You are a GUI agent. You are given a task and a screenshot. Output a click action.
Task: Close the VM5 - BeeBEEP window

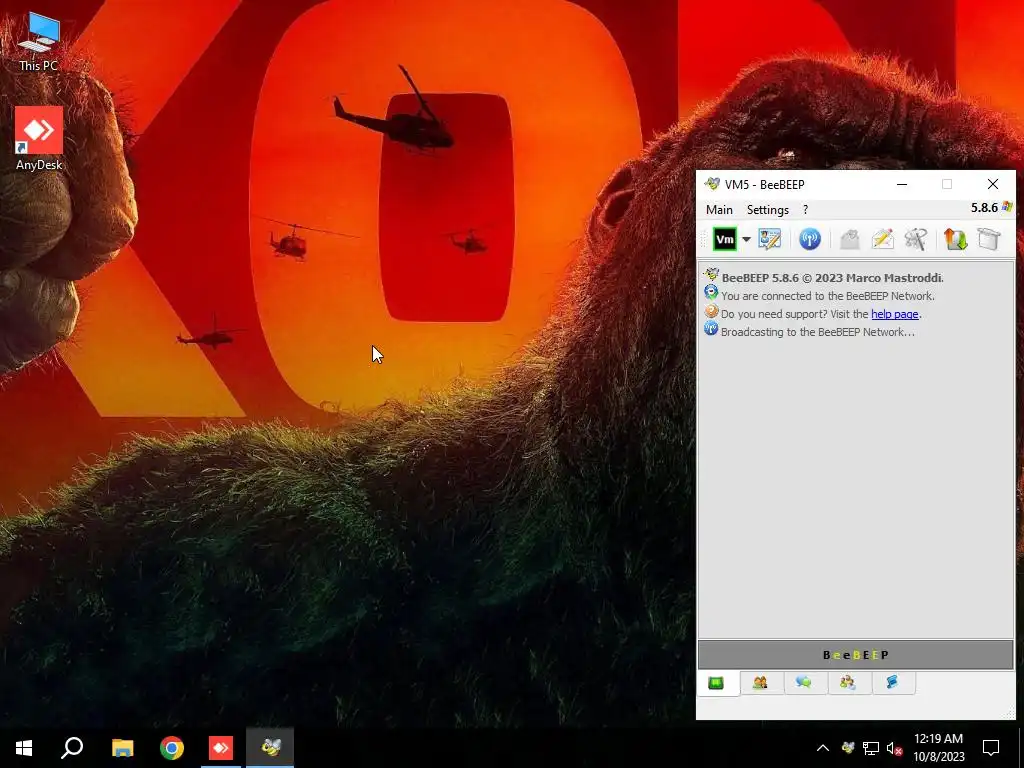click(993, 184)
